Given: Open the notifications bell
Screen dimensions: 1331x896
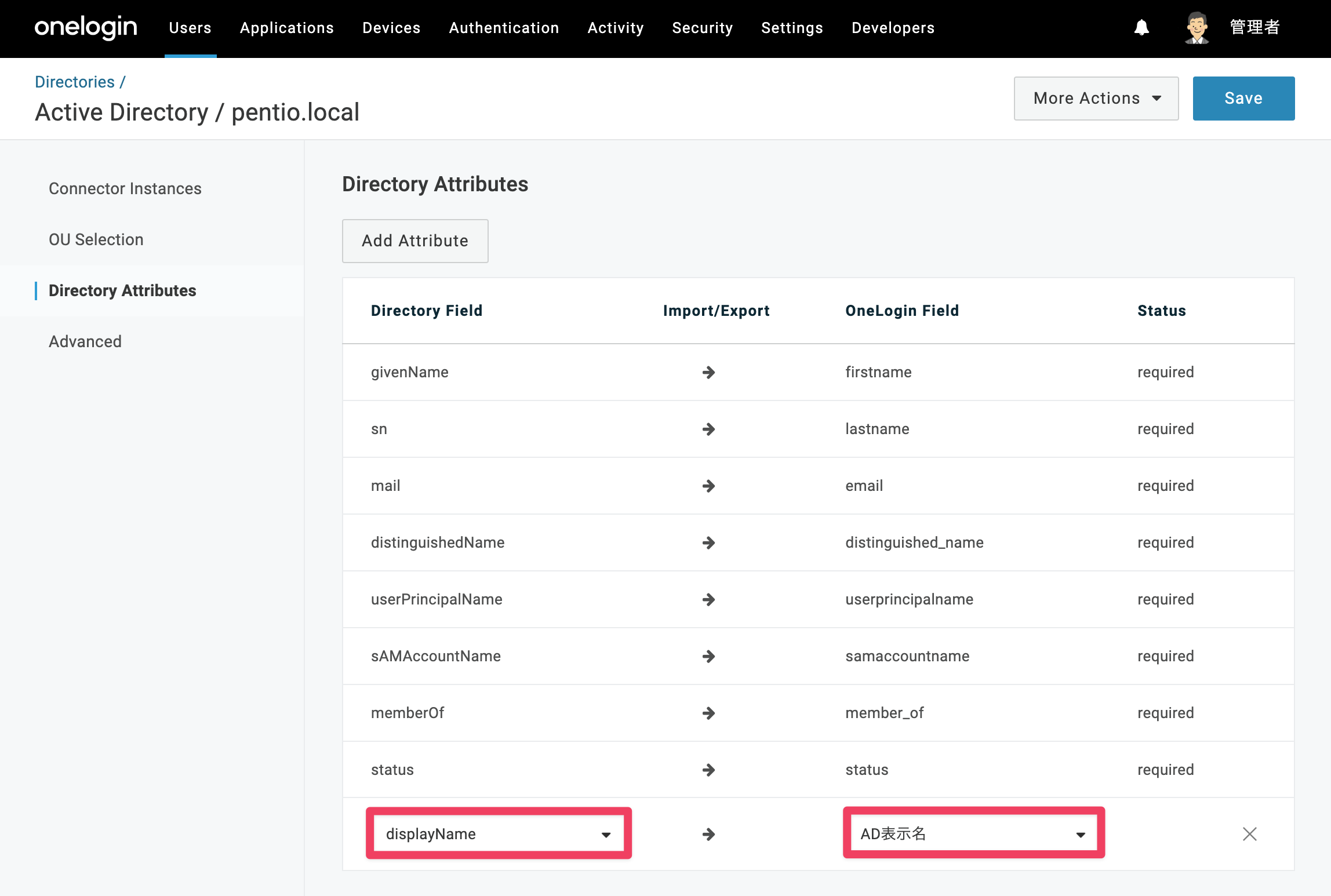Looking at the screenshot, I should pyautogui.click(x=1141, y=27).
